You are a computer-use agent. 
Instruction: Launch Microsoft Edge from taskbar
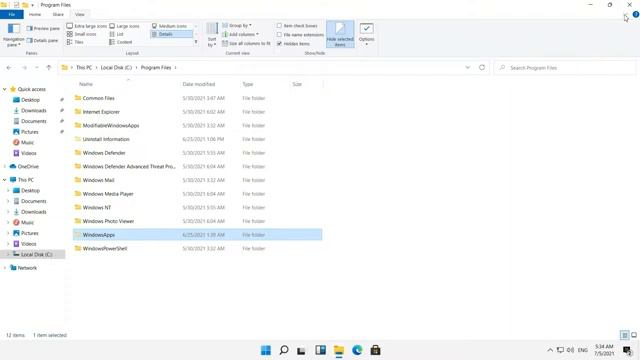[x=357, y=350]
